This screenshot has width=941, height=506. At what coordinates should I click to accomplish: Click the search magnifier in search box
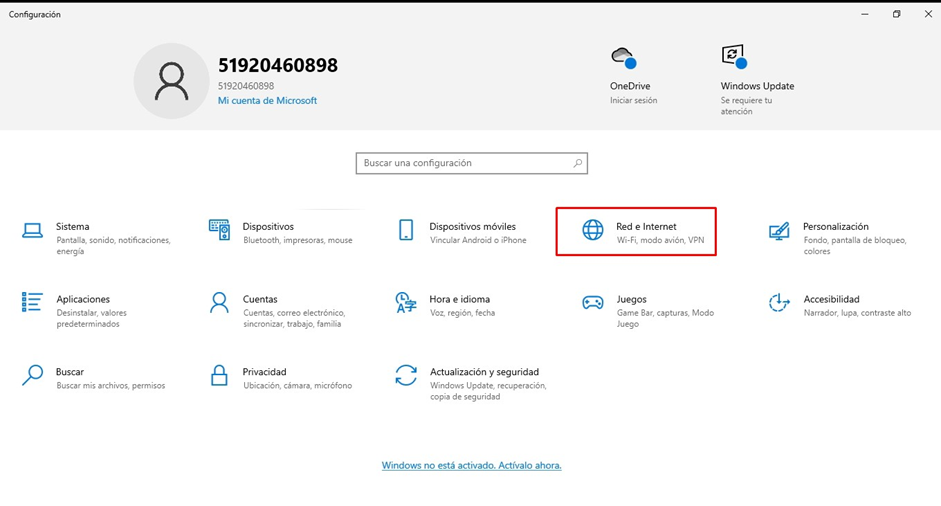point(578,163)
